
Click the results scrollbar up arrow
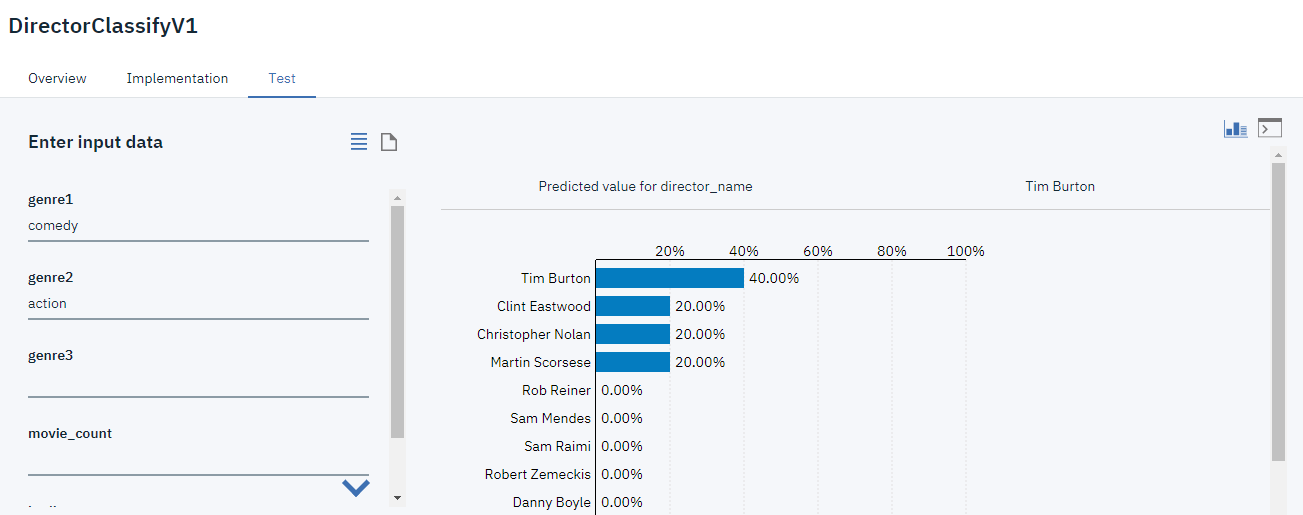click(x=1277, y=154)
